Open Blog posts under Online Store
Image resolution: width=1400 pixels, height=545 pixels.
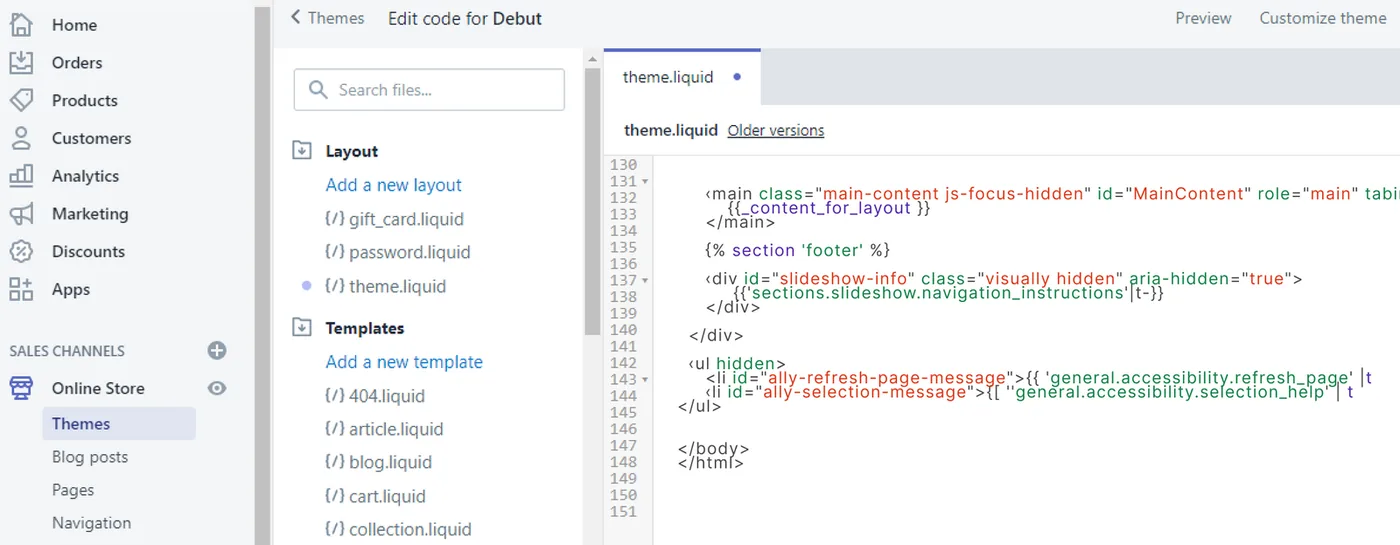coord(90,457)
